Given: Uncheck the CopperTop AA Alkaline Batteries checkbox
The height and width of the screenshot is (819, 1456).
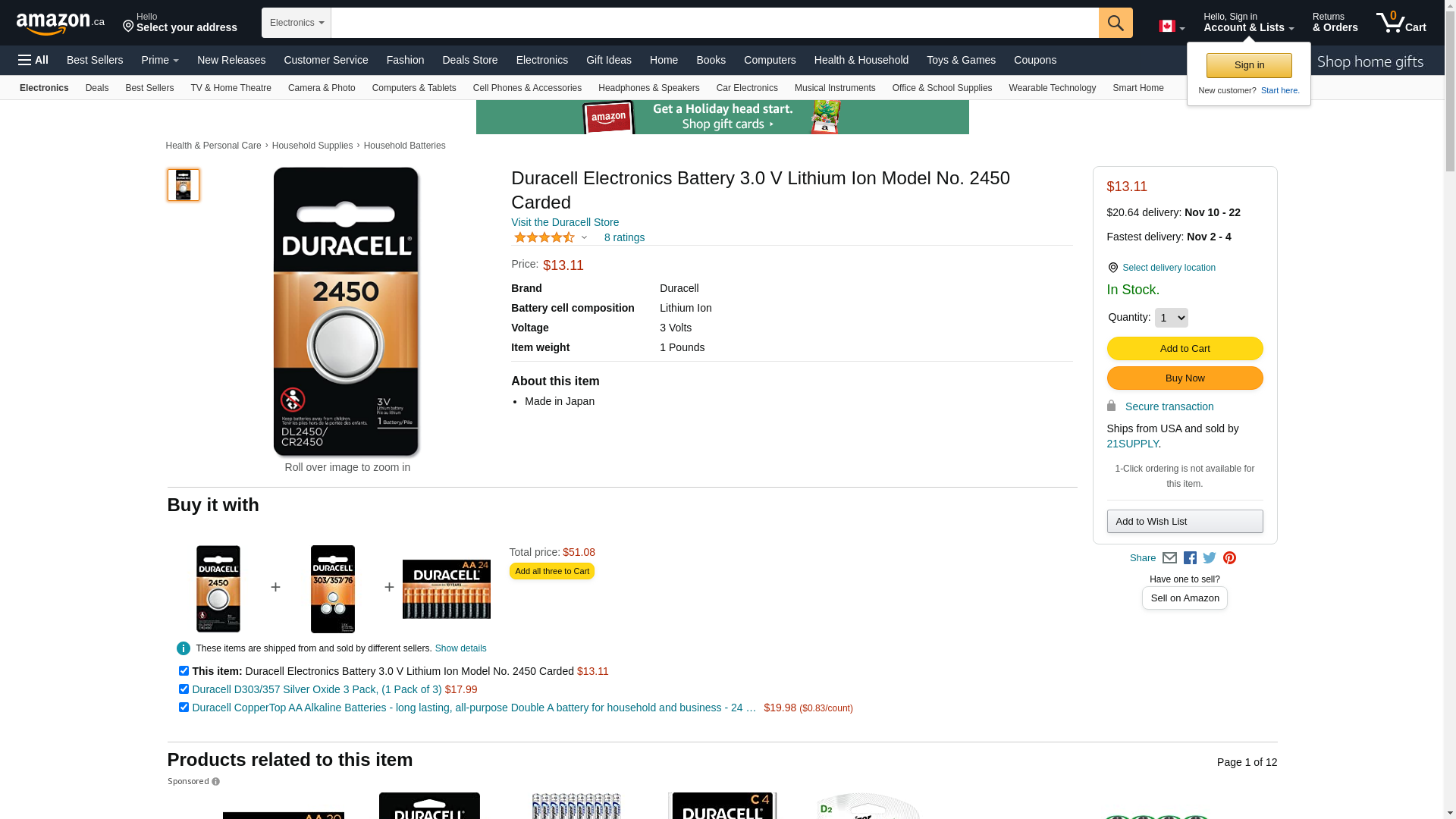Looking at the screenshot, I should (x=184, y=708).
